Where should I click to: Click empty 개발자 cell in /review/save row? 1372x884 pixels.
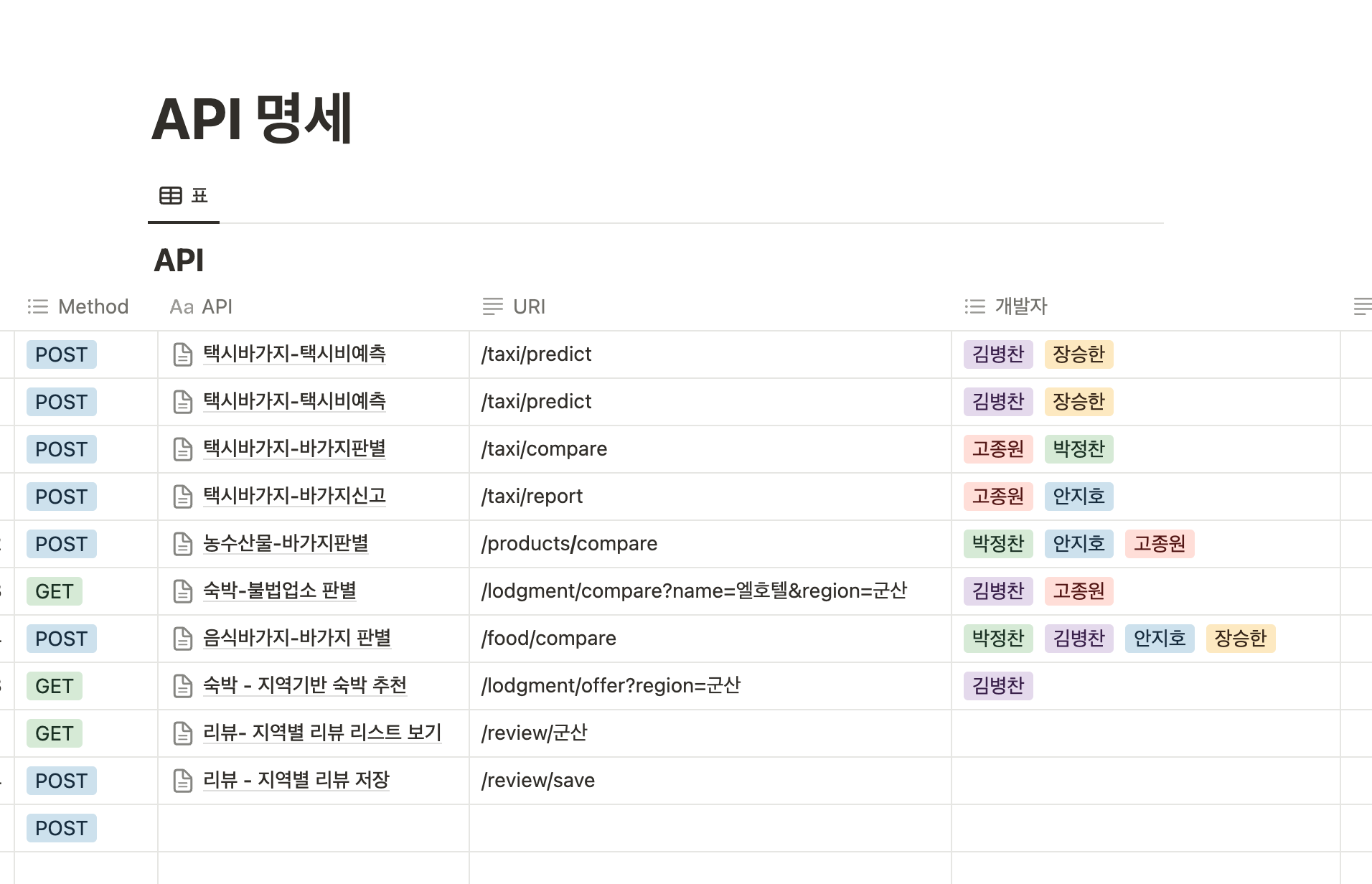coord(1146,781)
